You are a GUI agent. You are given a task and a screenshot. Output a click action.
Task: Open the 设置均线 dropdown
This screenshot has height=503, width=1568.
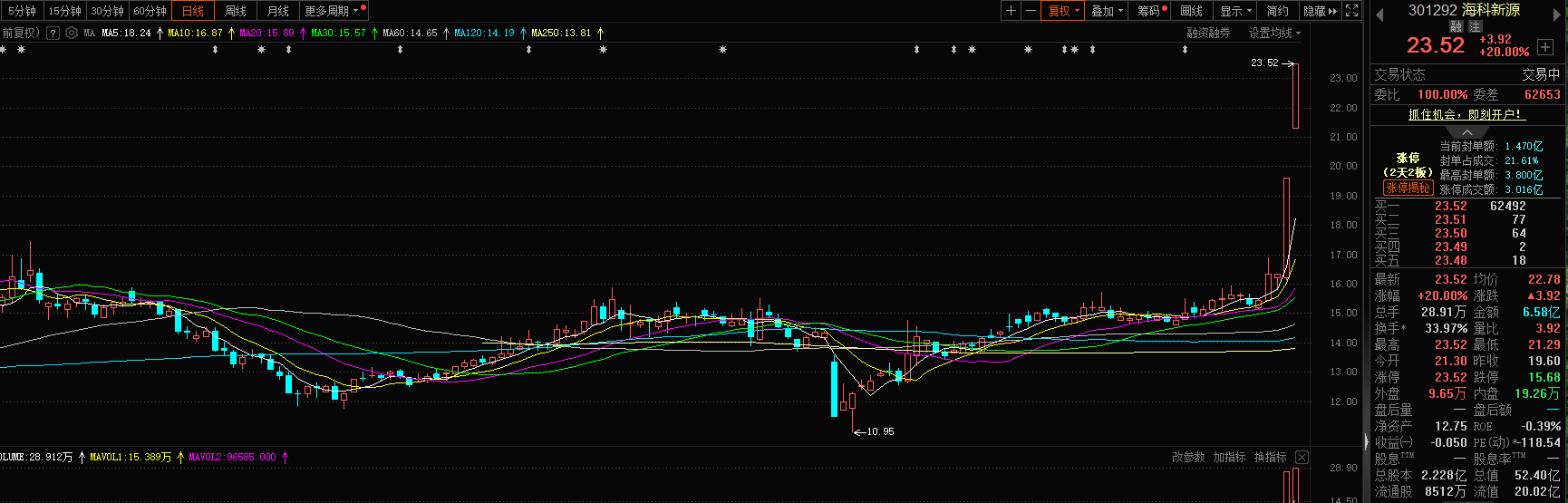pos(1274,33)
